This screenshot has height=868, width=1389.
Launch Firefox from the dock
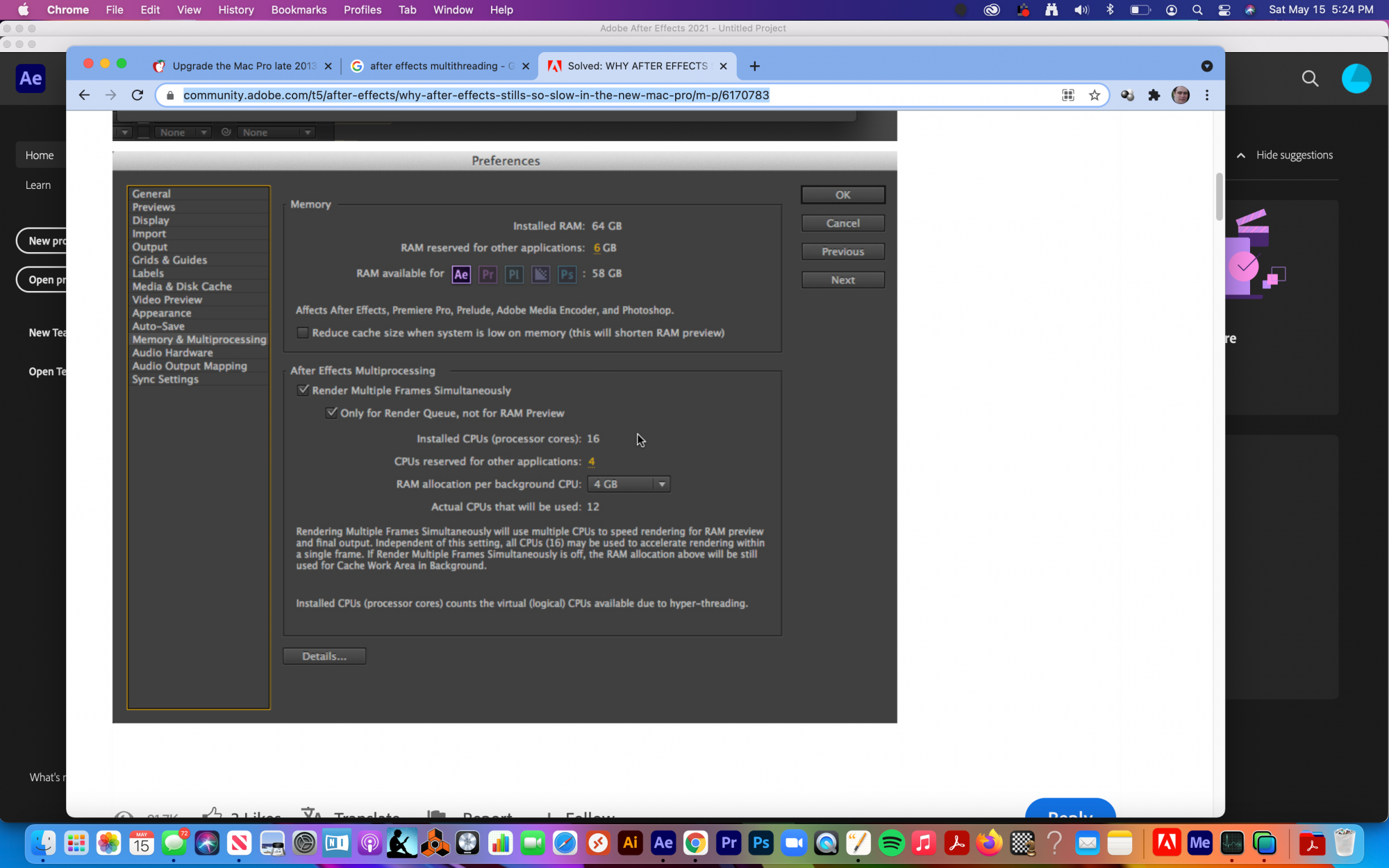point(990,844)
